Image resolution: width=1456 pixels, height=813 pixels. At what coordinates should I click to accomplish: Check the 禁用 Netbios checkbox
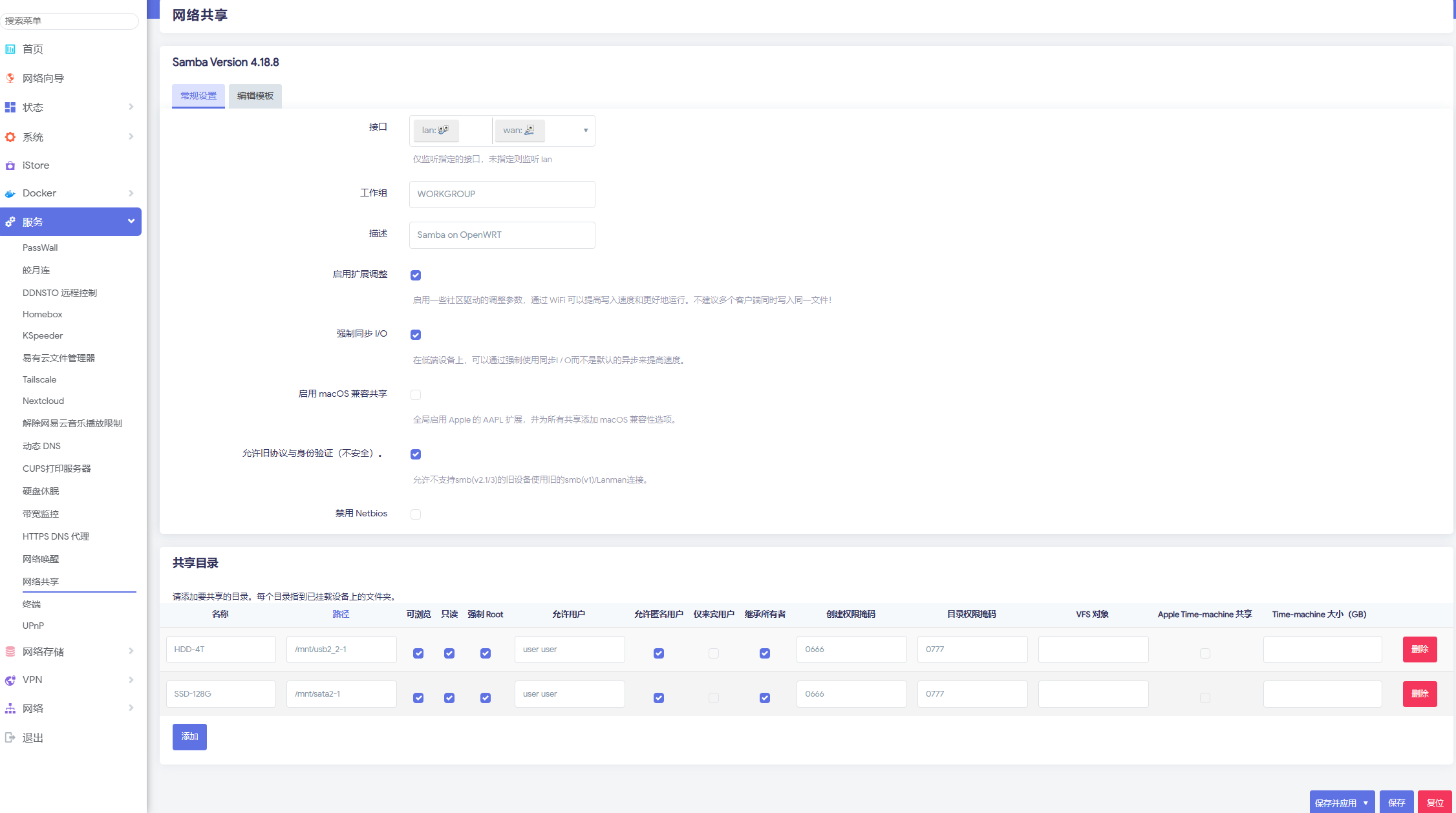[x=416, y=514]
